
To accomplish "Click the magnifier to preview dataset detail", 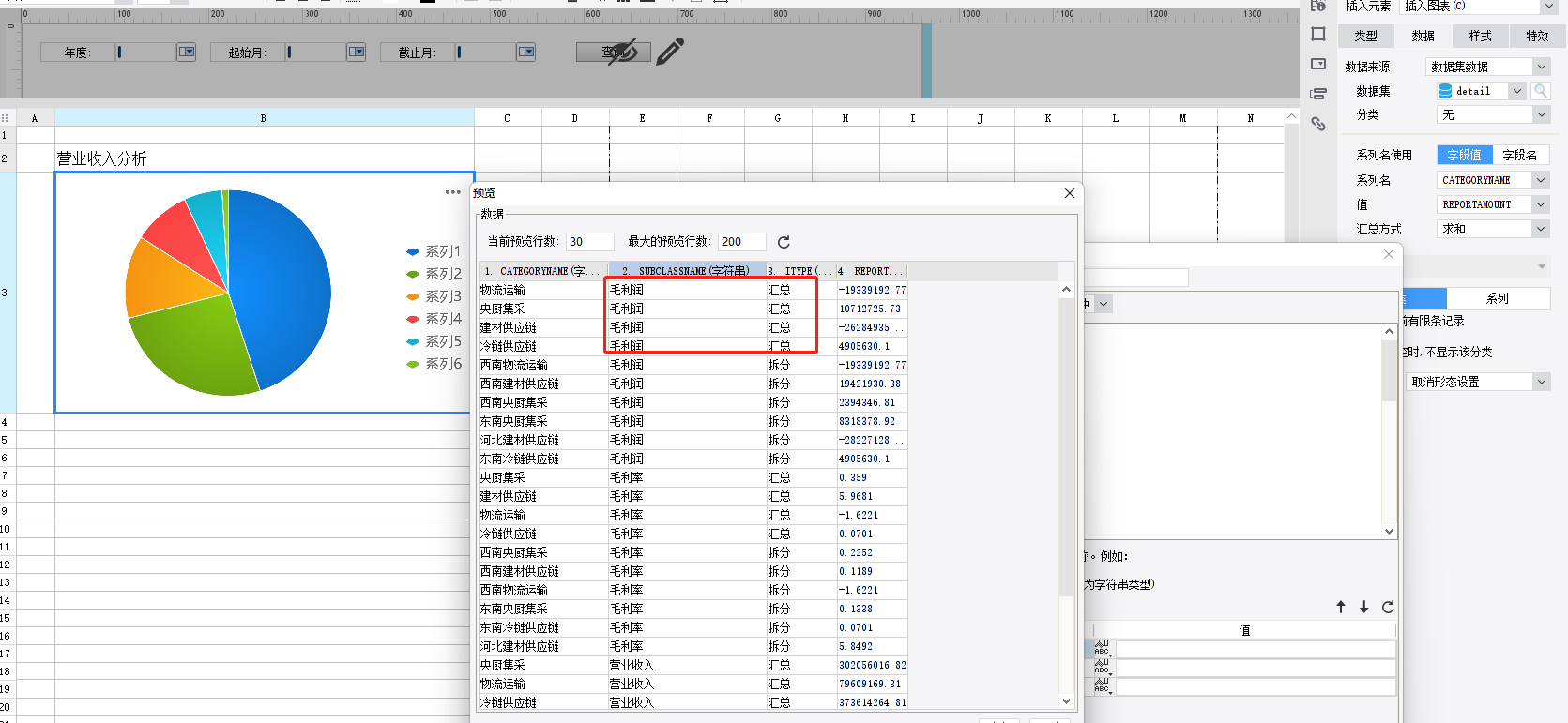I will (x=1541, y=91).
